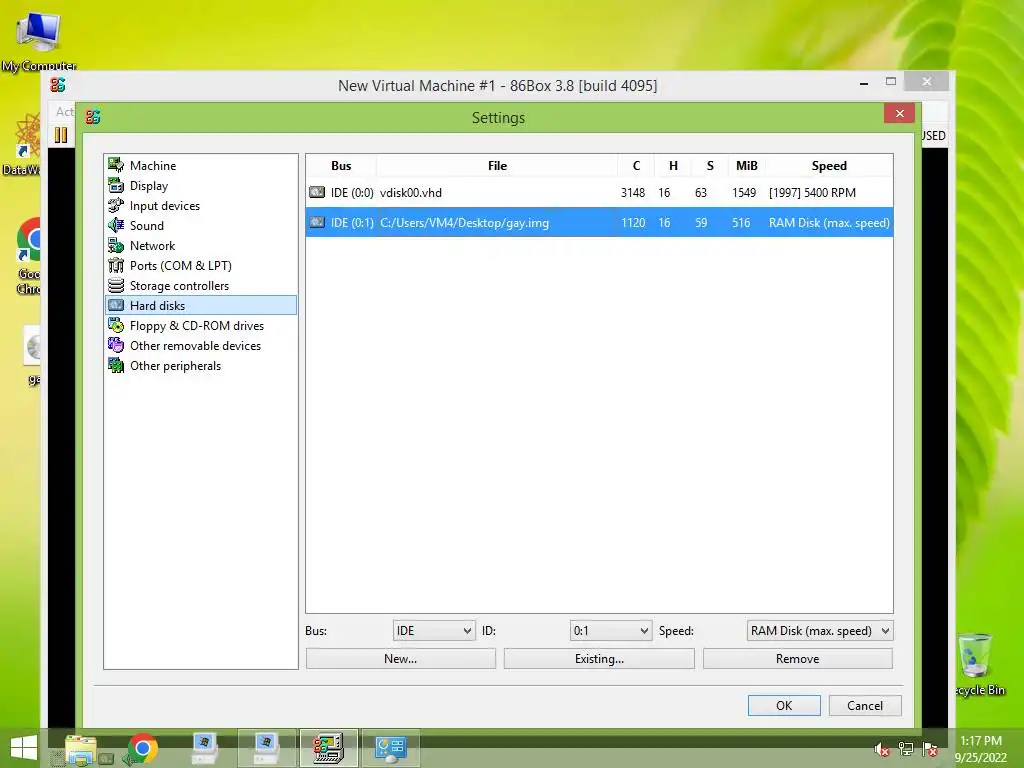Viewport: 1024px width, 768px height.
Task: Click the pause button in 86Box toolbar
Action: [x=61, y=135]
